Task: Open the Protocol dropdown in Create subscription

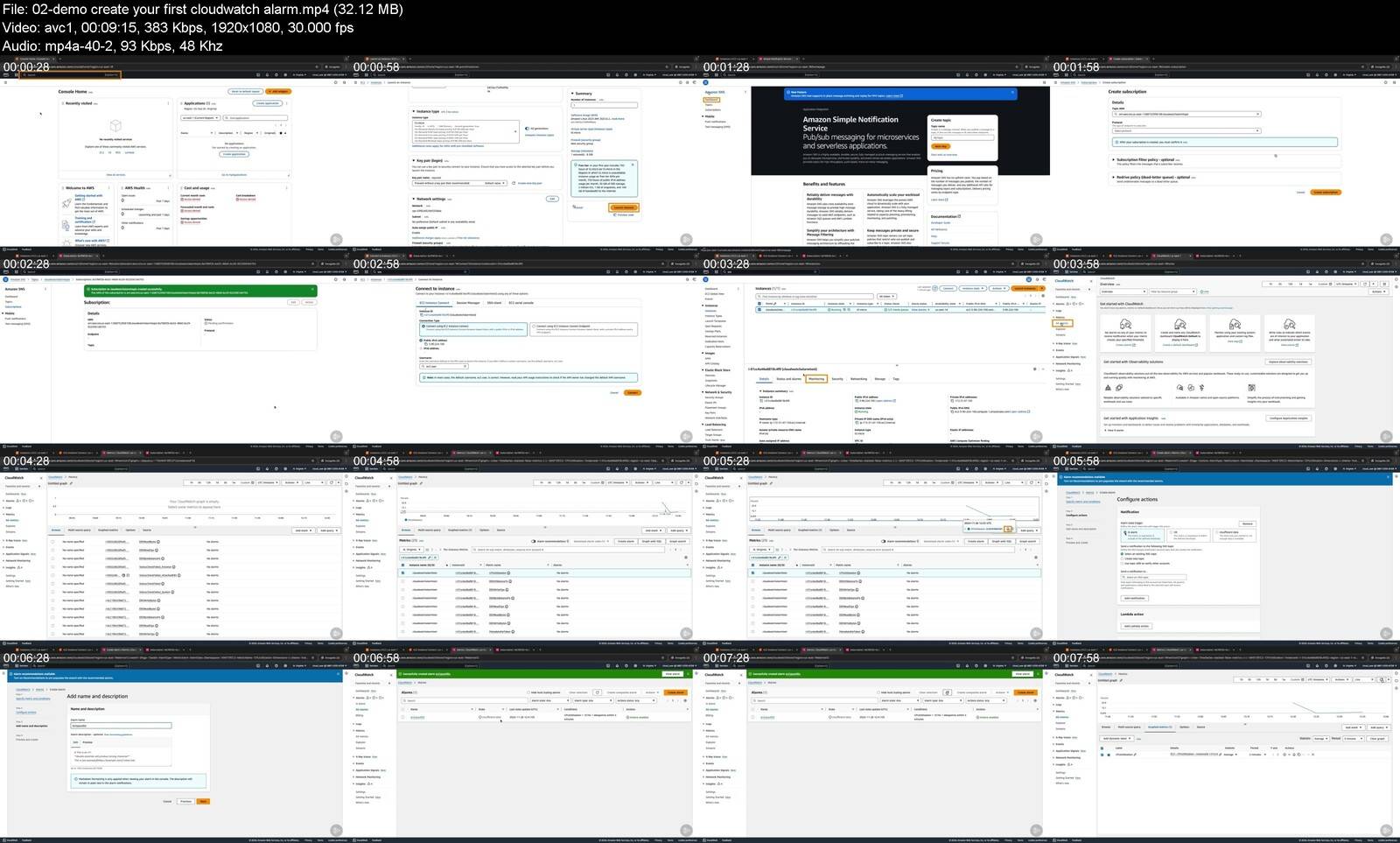Action: 1186,130
